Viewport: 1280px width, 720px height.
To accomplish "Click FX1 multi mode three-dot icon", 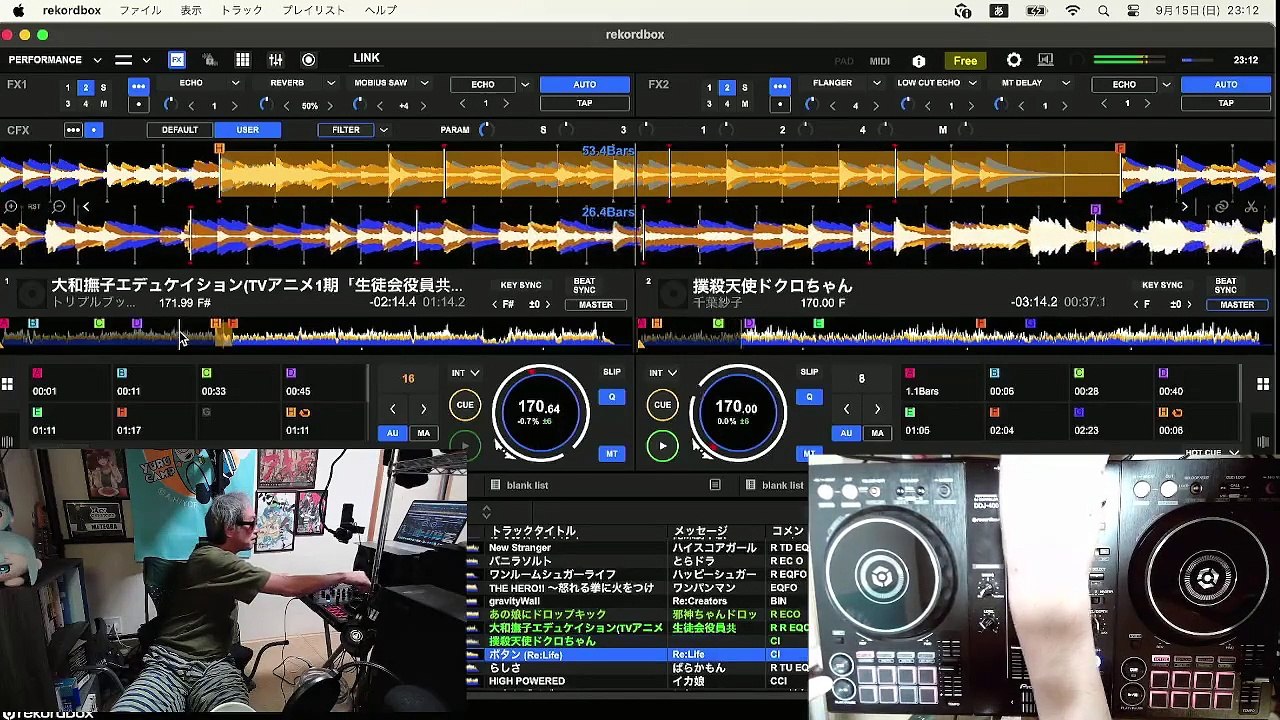I will (138, 86).
